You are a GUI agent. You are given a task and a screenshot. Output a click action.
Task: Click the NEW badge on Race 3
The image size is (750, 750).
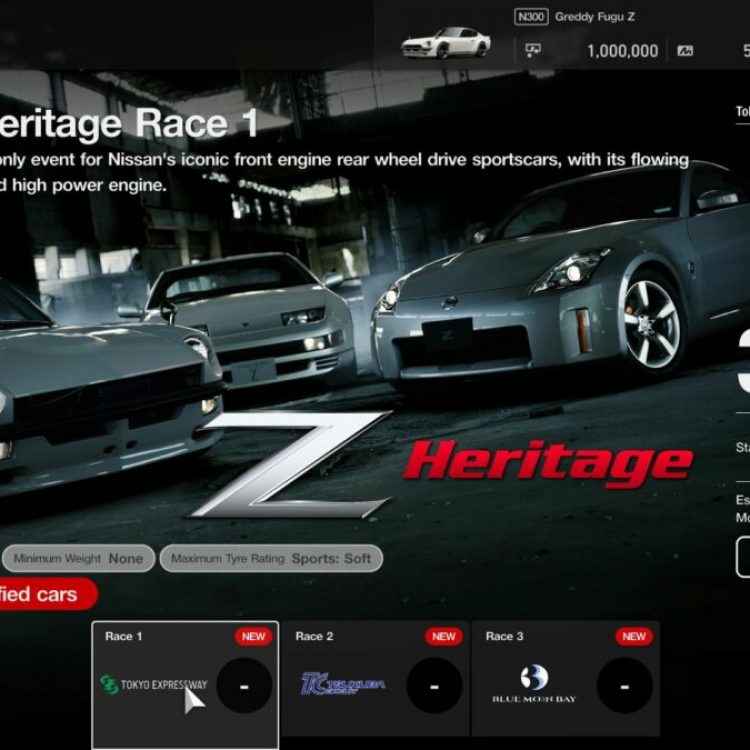point(634,637)
